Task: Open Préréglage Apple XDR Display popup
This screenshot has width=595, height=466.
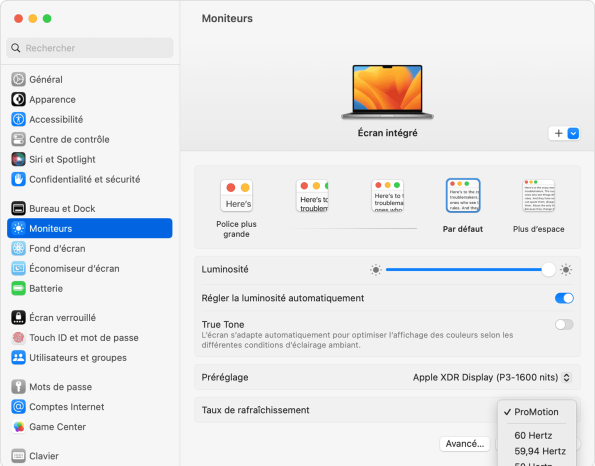Action: (491, 377)
